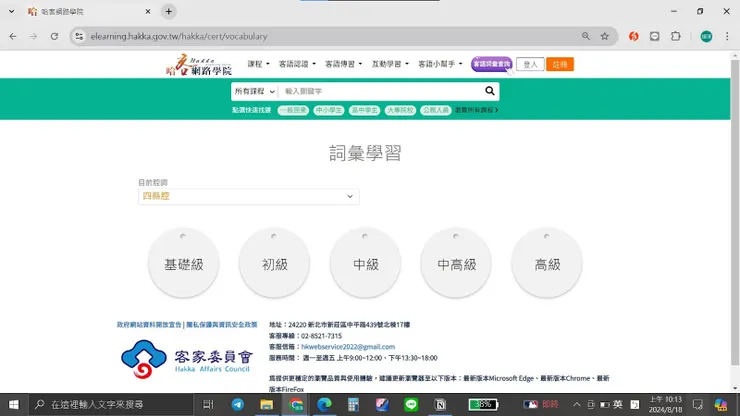The height and width of the screenshot is (416, 740).
Task: Open the 政府網站資料開放宣告 link
Action: coord(149,324)
